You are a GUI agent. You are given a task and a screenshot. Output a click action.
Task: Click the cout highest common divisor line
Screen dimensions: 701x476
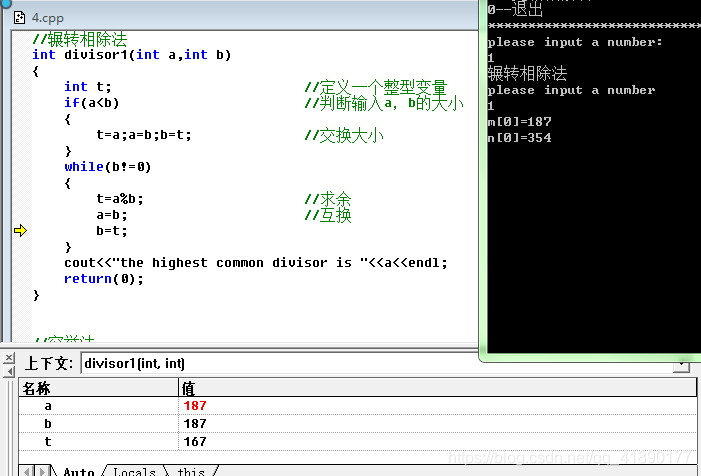coord(256,263)
